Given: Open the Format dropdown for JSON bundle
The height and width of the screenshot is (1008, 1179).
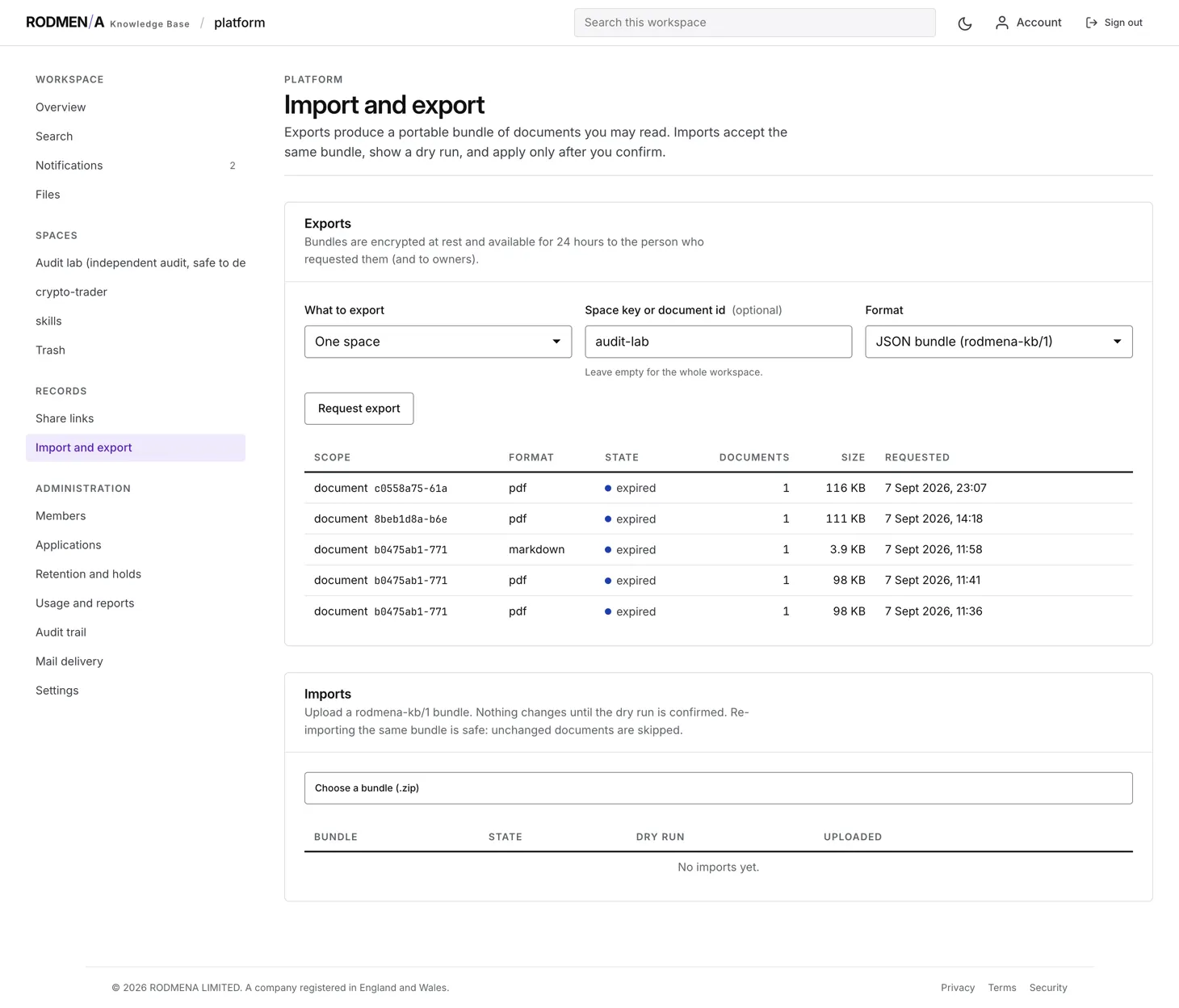Looking at the screenshot, I should coord(998,342).
